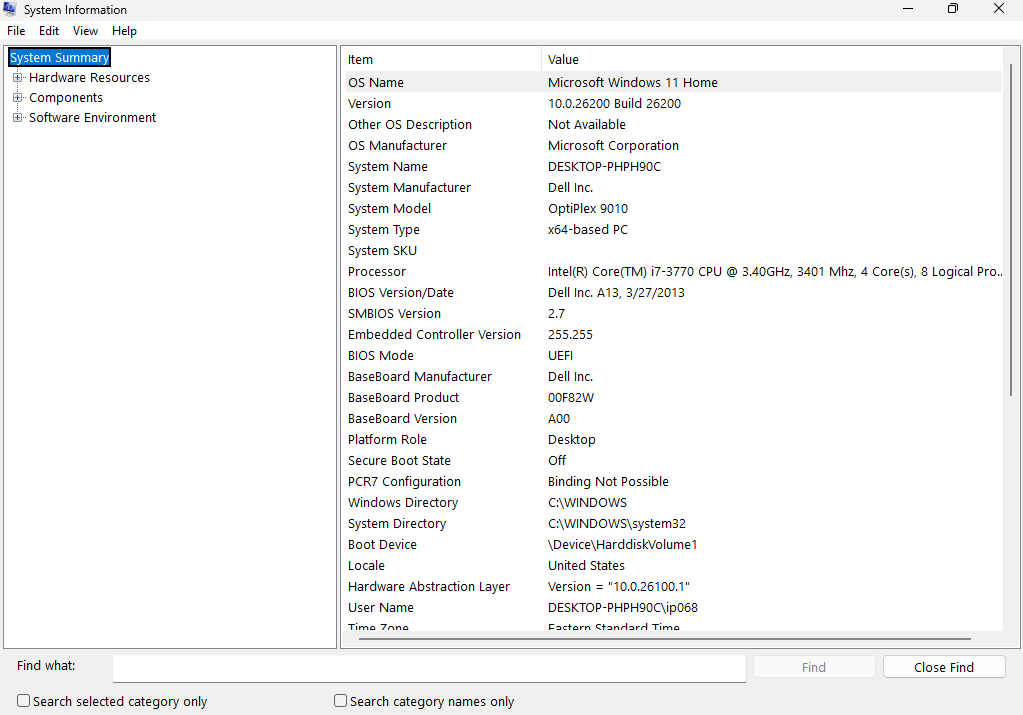Image resolution: width=1023 pixels, height=715 pixels.
Task: Click inside the Find what text field
Action: pyautogui.click(x=428, y=668)
